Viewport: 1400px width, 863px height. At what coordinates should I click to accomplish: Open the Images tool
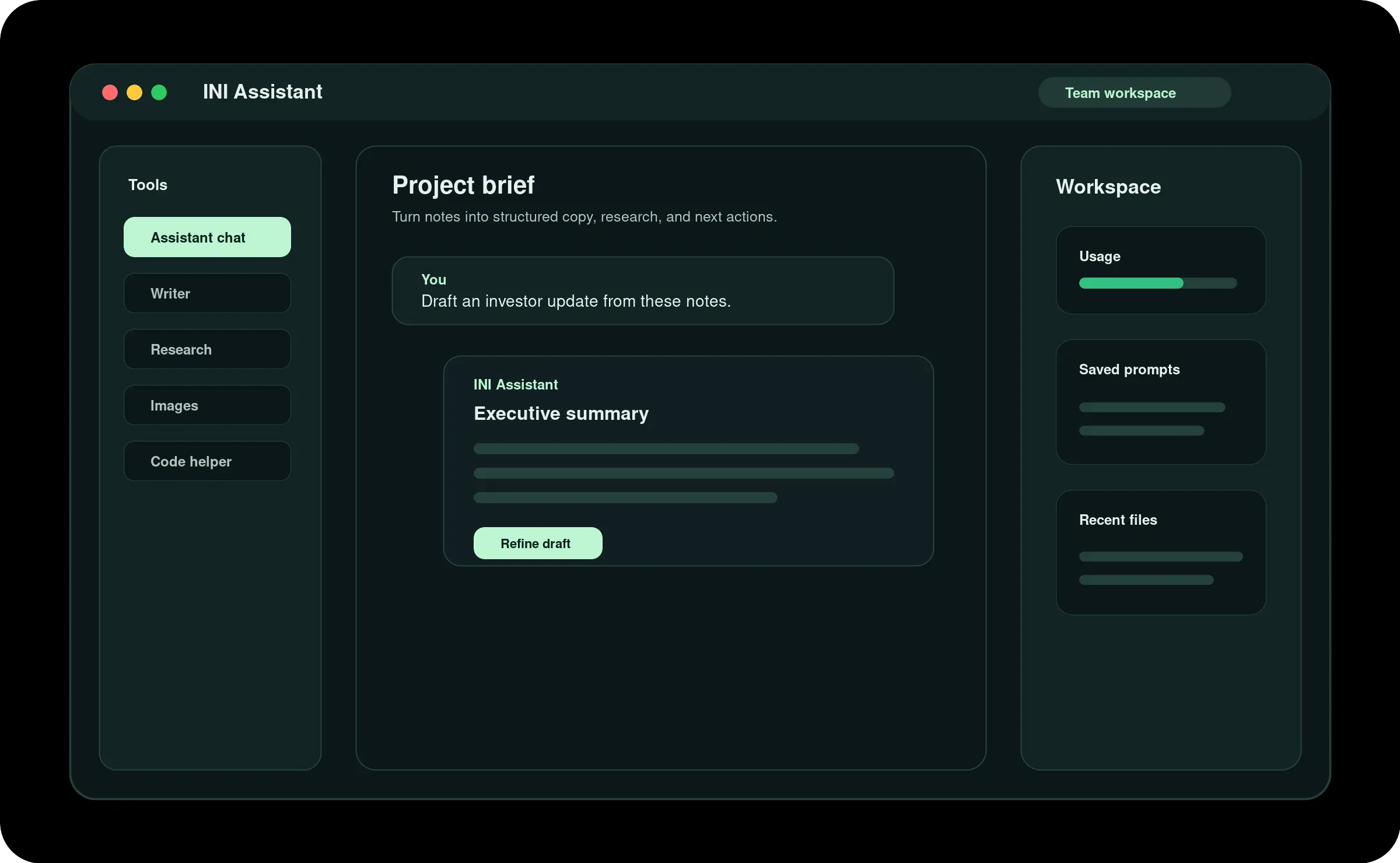coord(207,405)
